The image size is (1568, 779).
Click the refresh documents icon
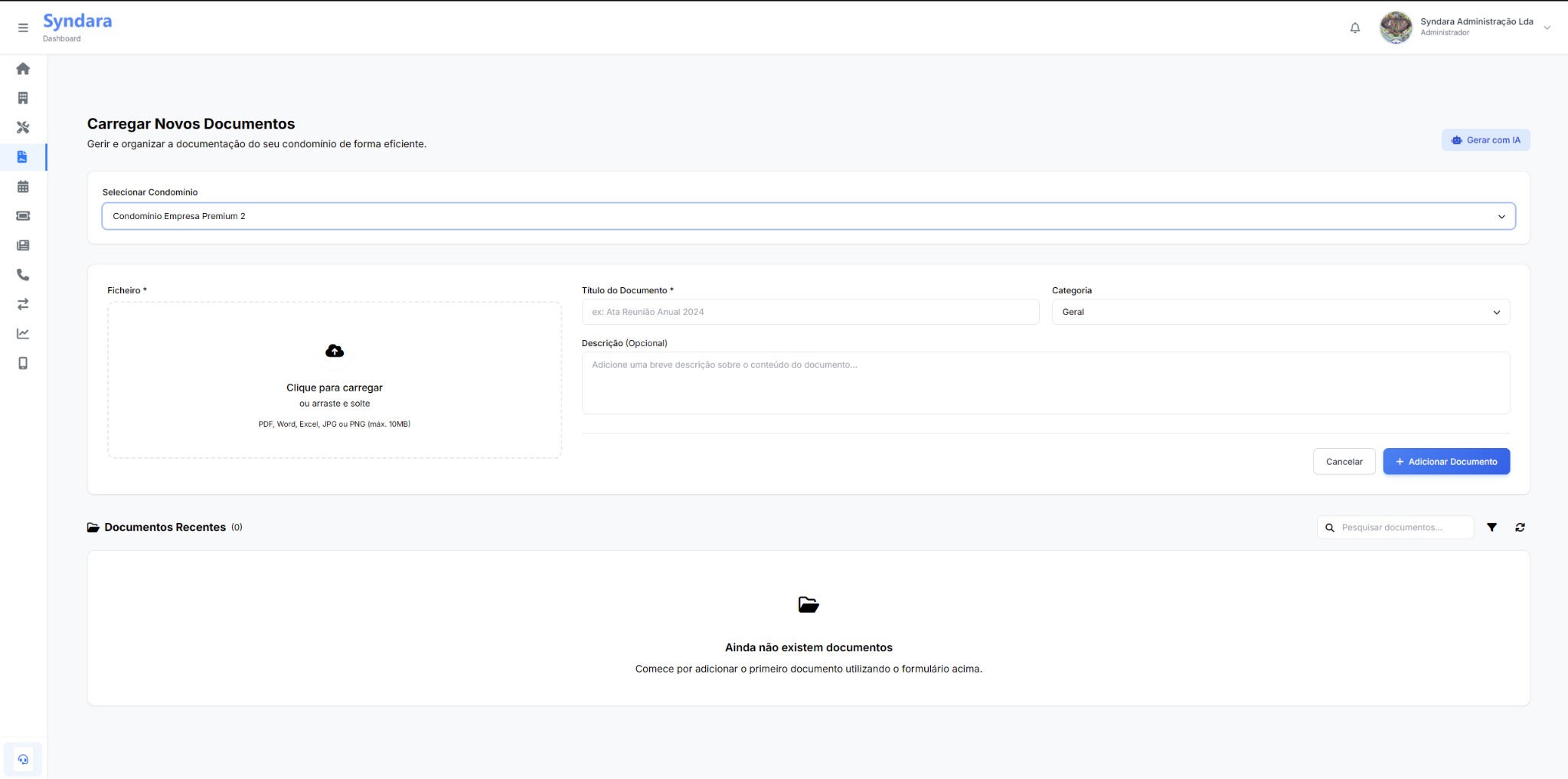click(1521, 527)
